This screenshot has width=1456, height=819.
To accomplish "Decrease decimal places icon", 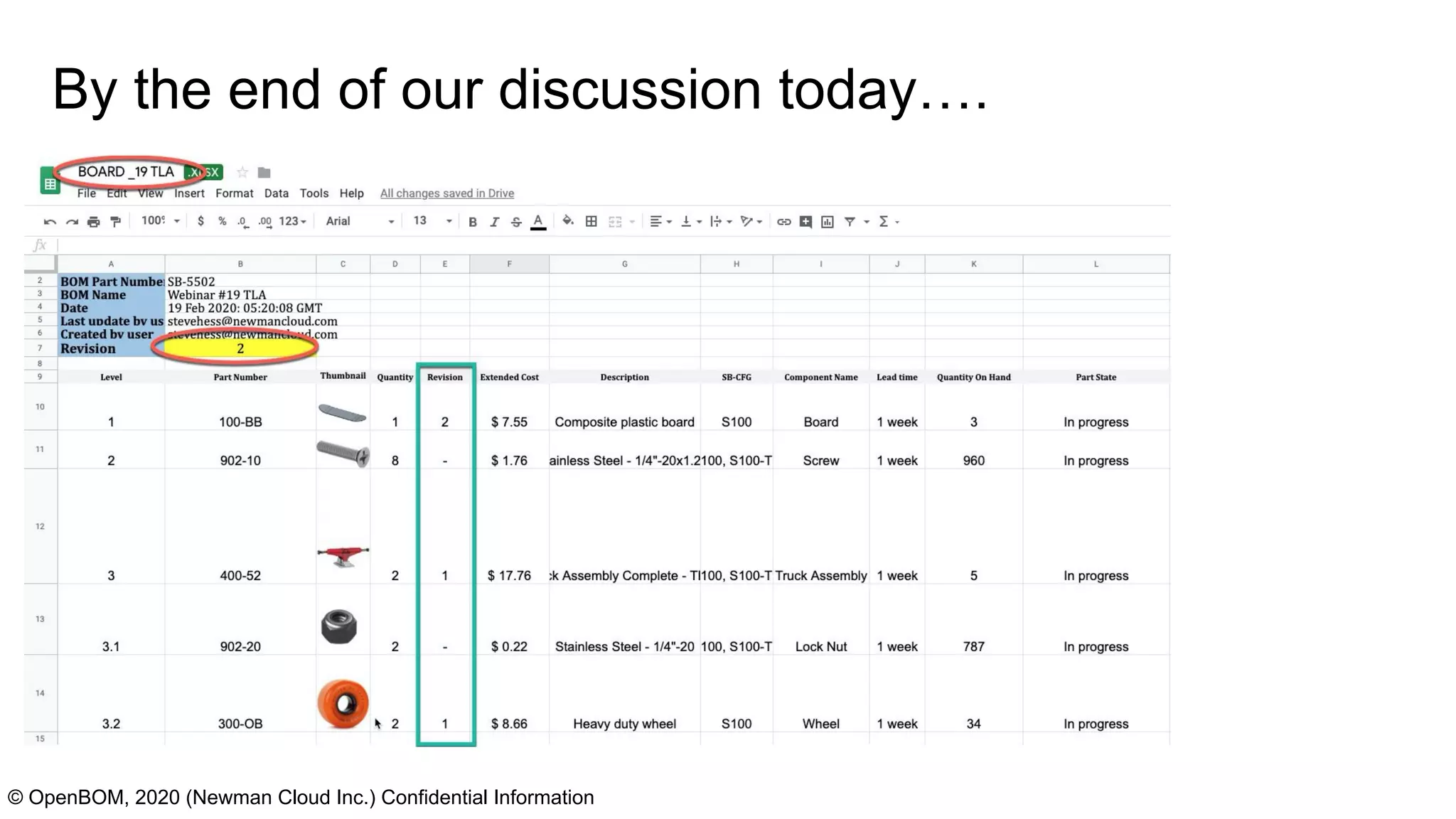I will point(243,222).
